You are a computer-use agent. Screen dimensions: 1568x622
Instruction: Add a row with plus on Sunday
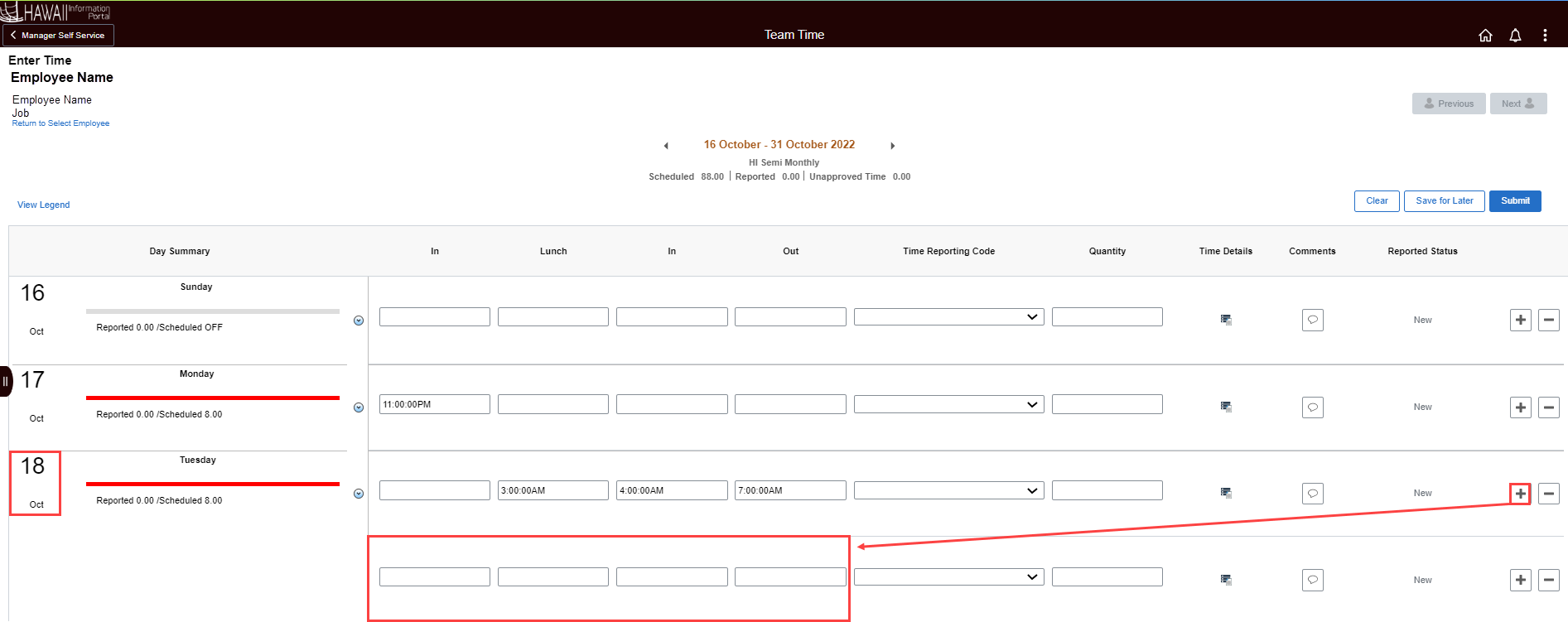tap(1521, 321)
